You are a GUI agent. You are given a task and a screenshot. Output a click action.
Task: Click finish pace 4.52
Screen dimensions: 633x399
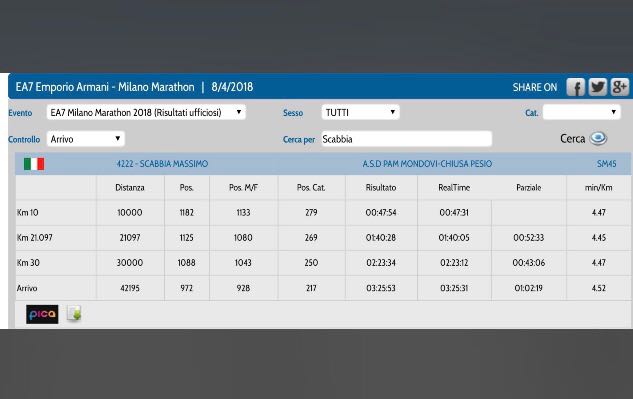(x=598, y=288)
